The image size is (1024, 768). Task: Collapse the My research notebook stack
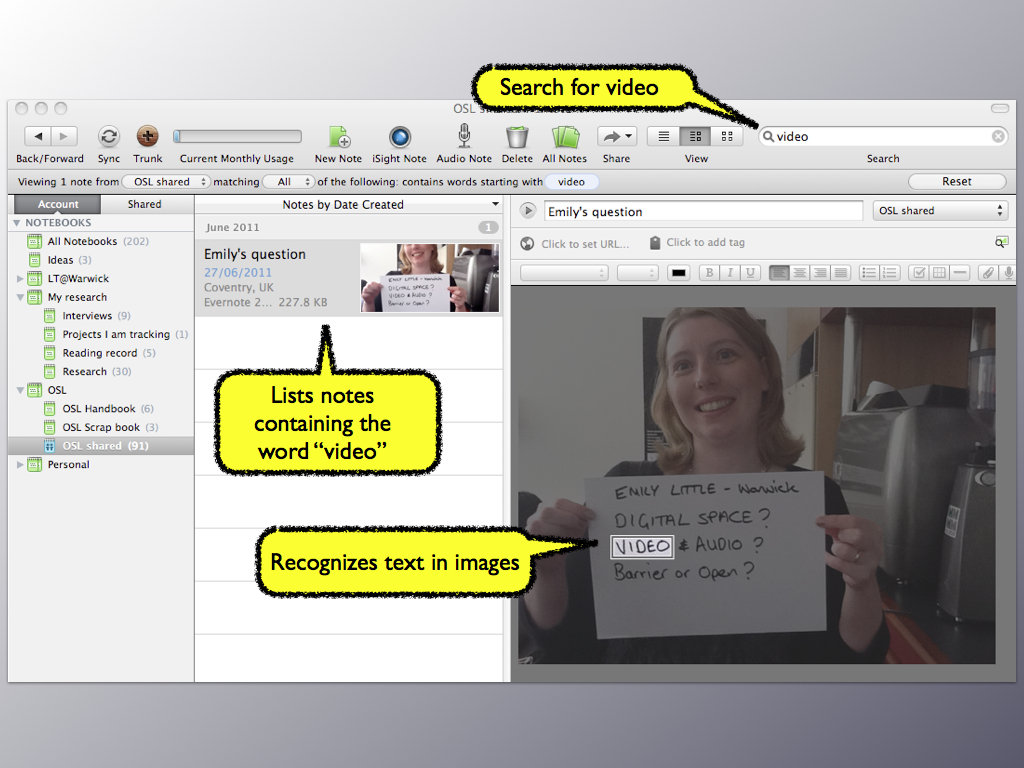tap(21, 297)
